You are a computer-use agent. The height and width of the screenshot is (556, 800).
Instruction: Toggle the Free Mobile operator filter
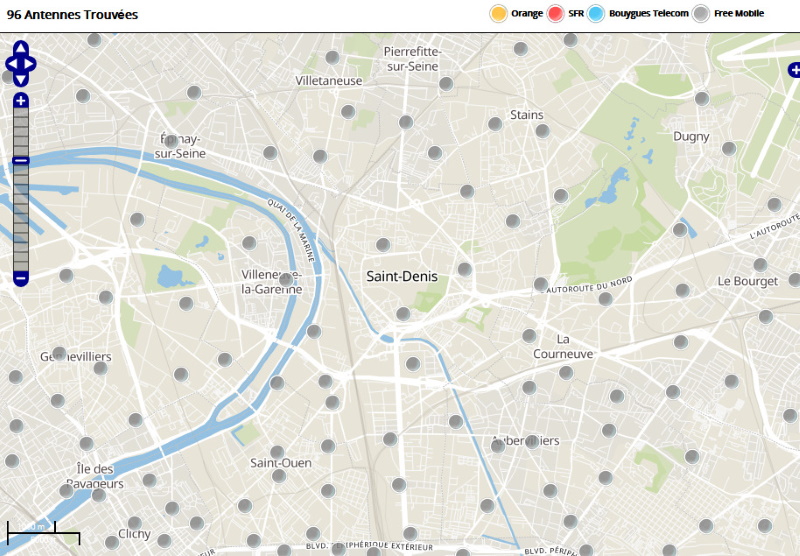pyautogui.click(x=702, y=13)
